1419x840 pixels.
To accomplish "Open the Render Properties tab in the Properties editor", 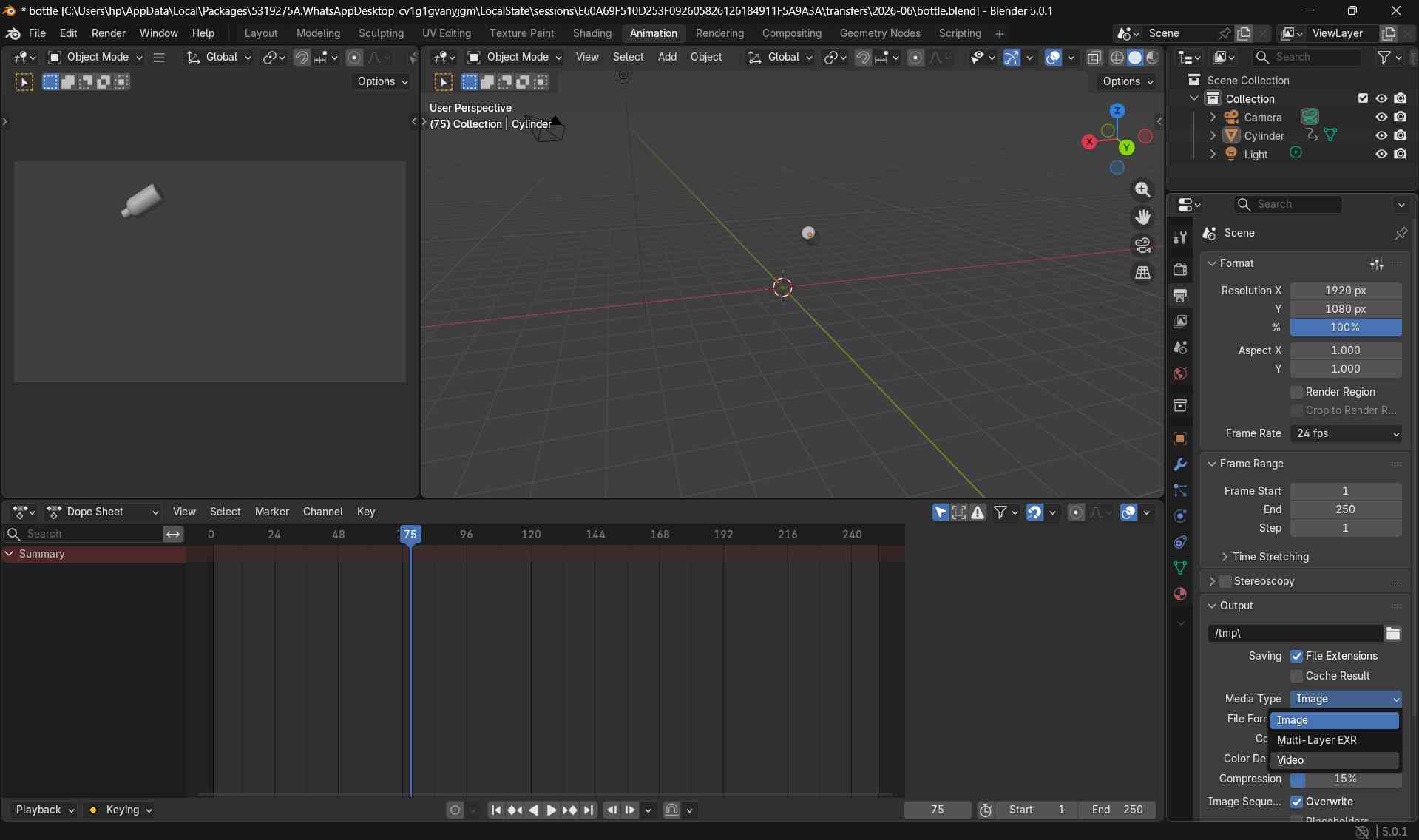I will (1180, 271).
